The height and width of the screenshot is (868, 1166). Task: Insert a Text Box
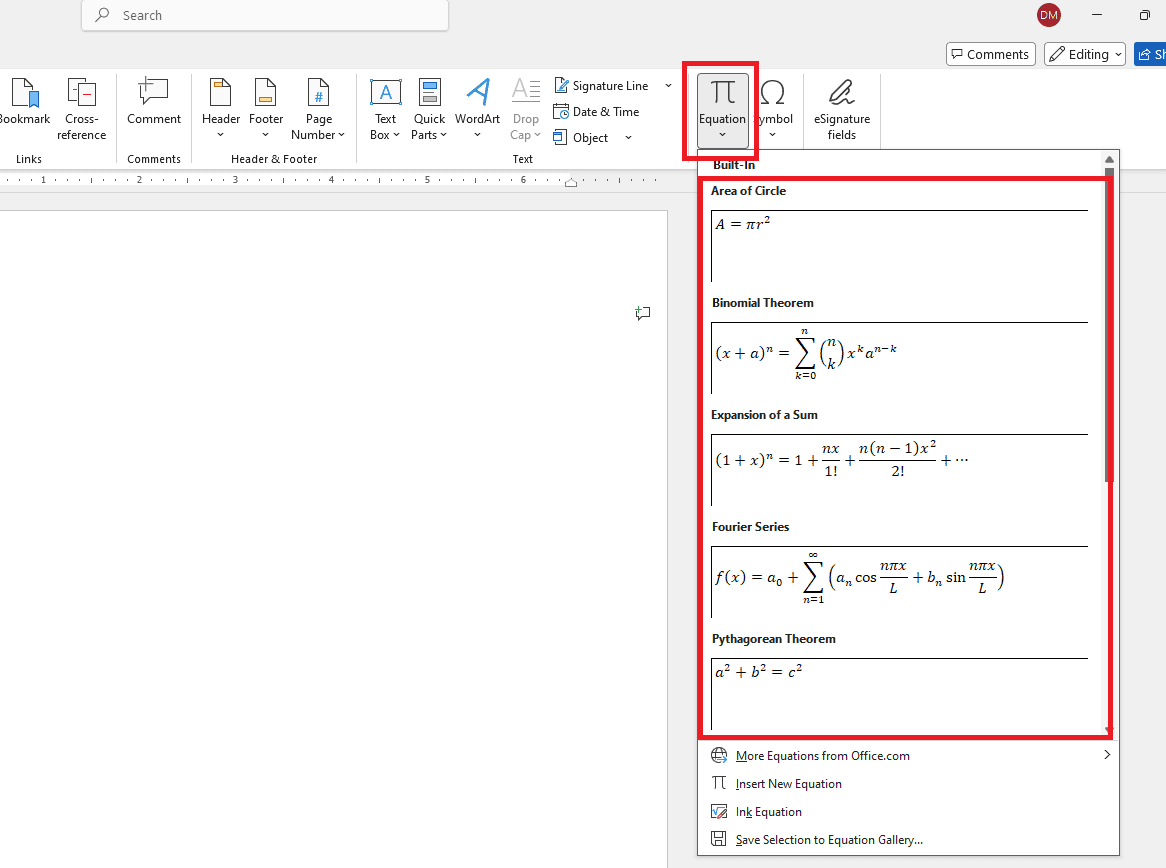point(385,109)
